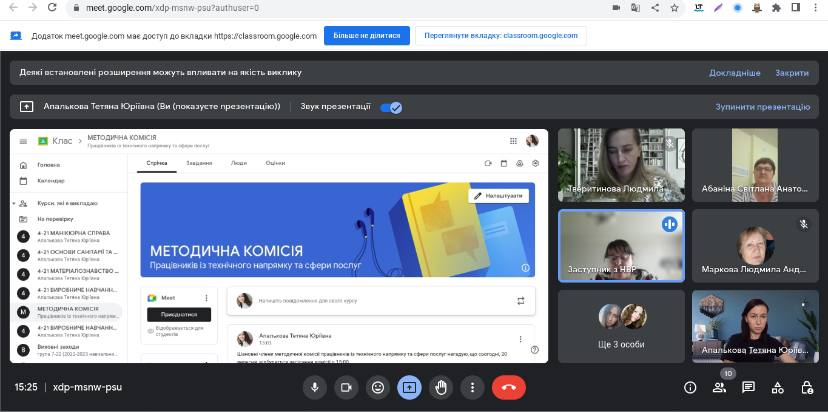Toggle the microphone in Meet controls
Screen dimensions: 828x412
click(x=315, y=388)
